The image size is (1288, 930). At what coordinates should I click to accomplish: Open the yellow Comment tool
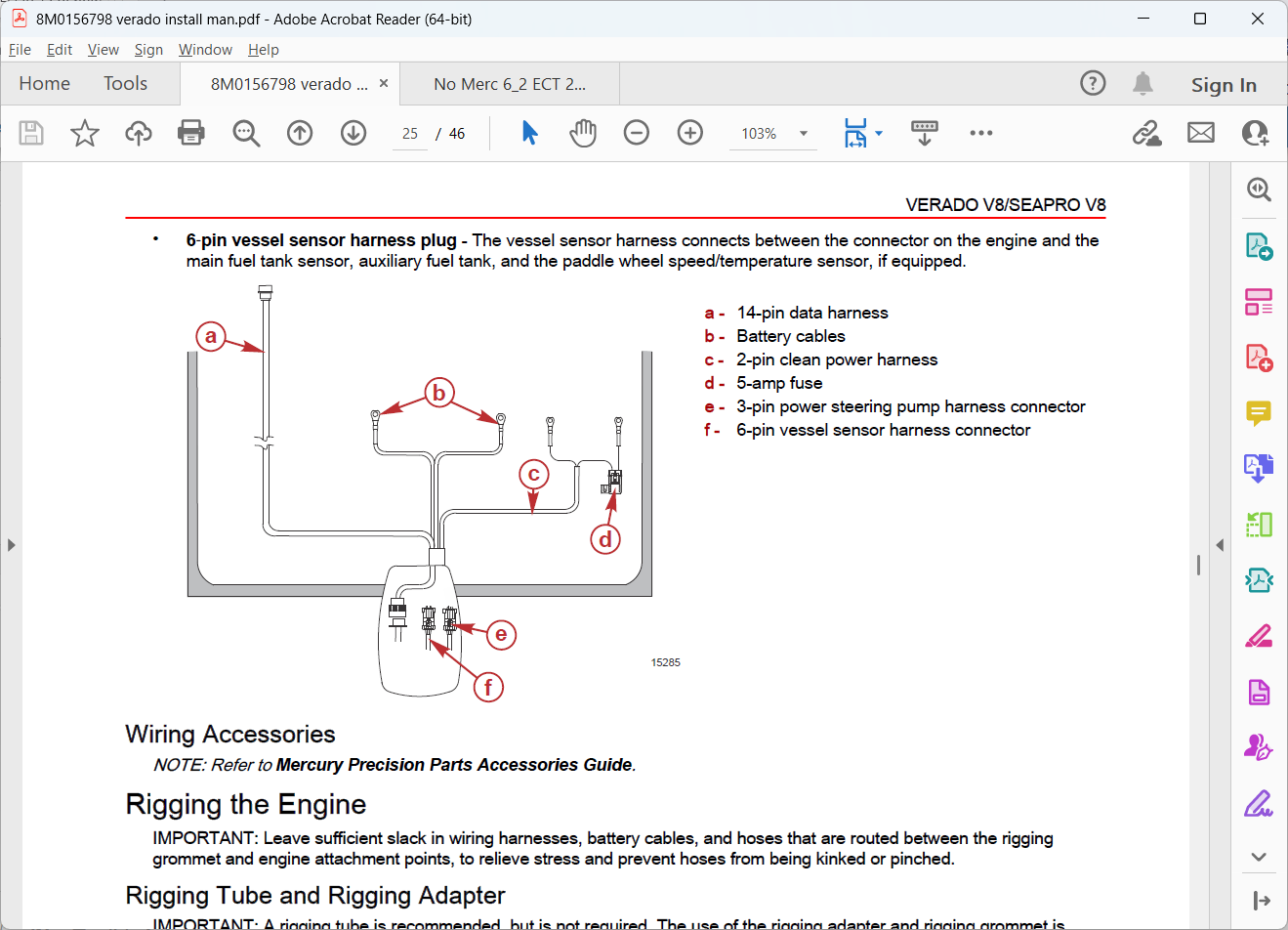(x=1259, y=414)
